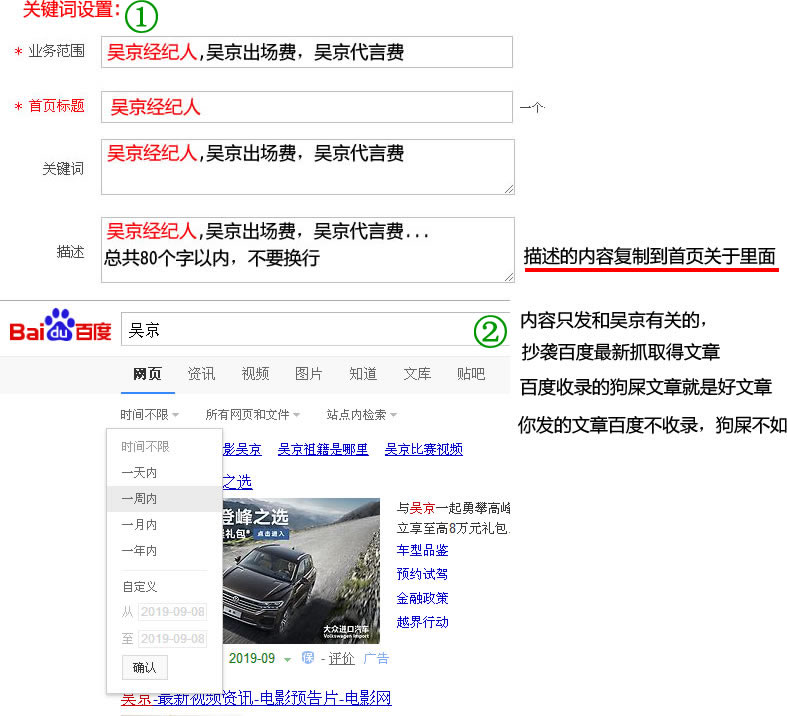Focus the 首页标题 input field
The width and height of the screenshot is (787, 716).
(x=306, y=107)
